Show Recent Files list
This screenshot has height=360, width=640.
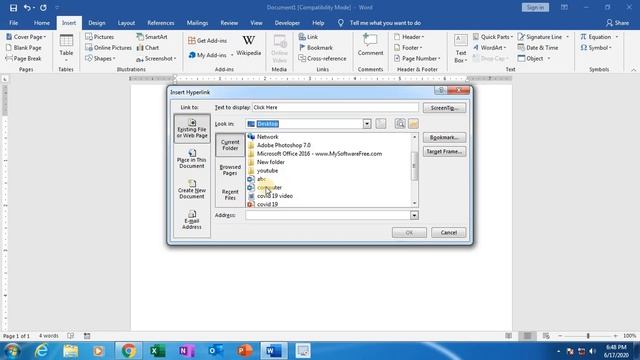[230, 194]
